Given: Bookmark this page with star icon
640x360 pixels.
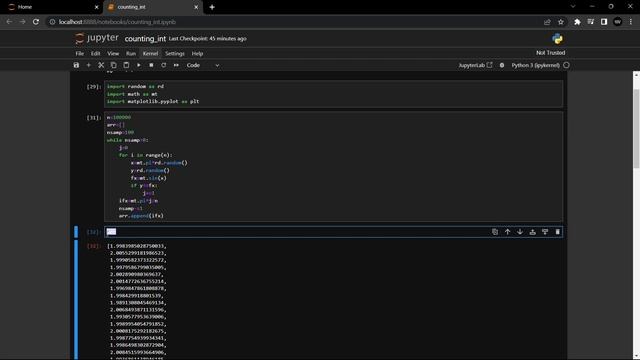Looking at the screenshot, I should coord(561,22).
